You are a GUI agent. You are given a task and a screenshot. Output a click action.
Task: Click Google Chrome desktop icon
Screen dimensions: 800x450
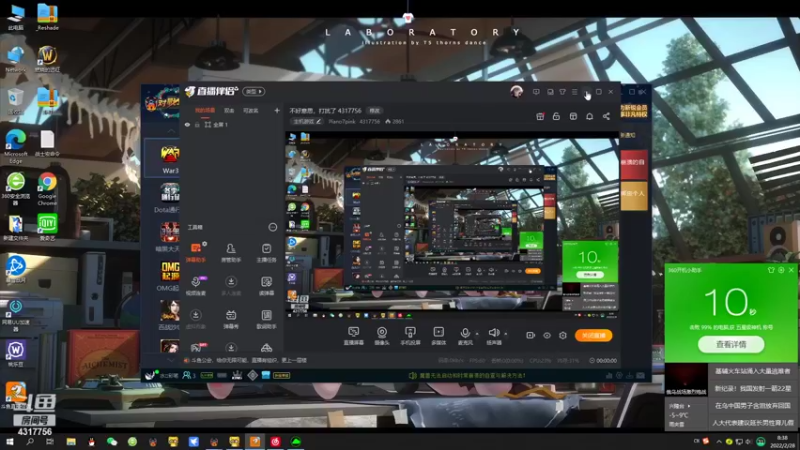click(47, 189)
